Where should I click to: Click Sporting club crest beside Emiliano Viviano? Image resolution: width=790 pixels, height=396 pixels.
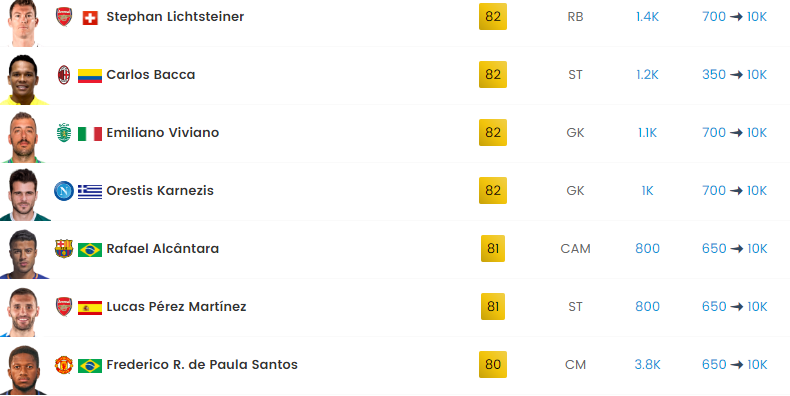click(63, 133)
